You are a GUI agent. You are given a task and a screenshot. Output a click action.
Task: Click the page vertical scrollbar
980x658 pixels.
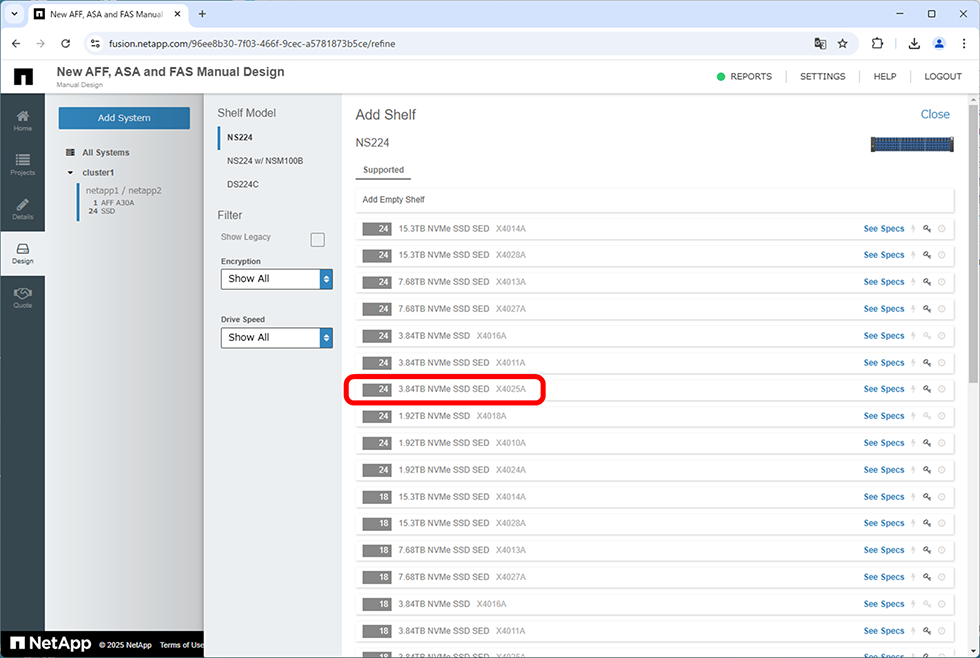click(x=973, y=244)
